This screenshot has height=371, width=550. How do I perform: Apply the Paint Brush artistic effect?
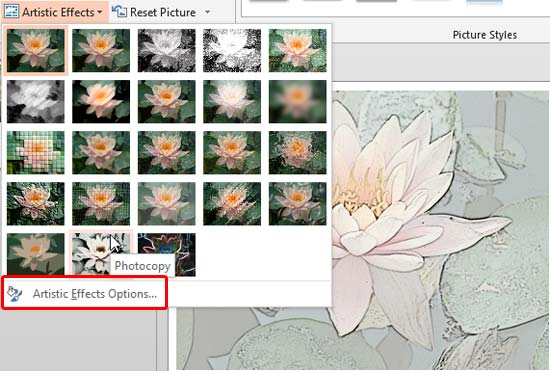pyautogui.click(x=167, y=102)
